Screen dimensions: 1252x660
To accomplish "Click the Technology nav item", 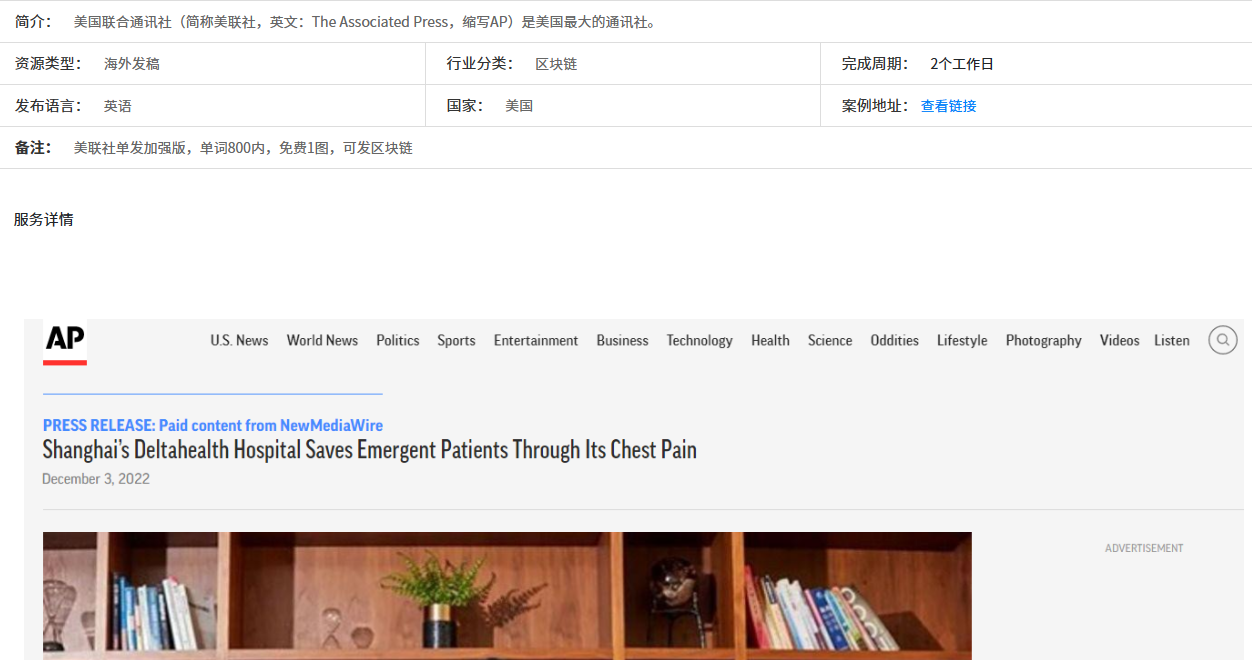I will 699,340.
